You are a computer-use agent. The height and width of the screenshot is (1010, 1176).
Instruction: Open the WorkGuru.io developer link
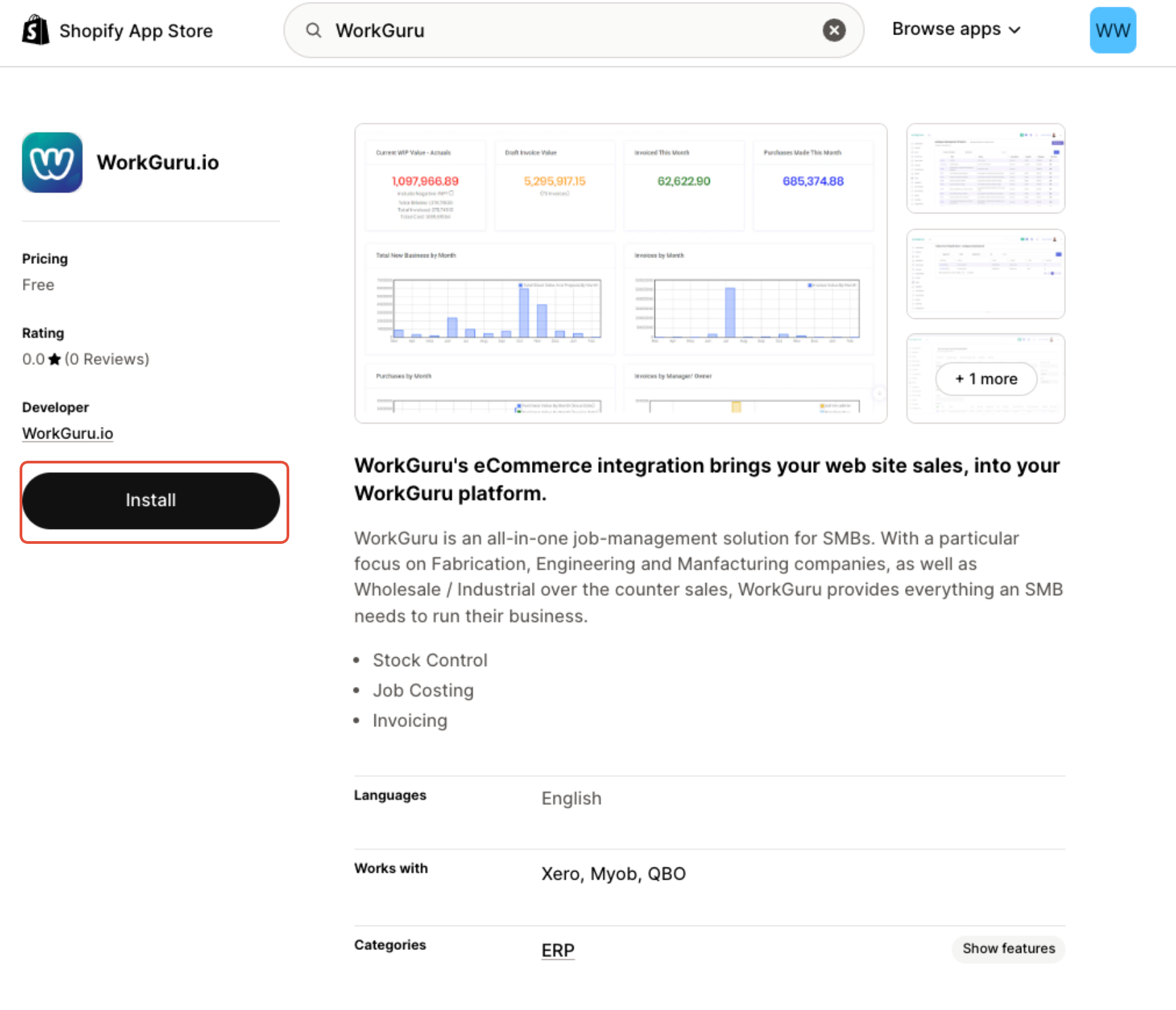(x=68, y=434)
